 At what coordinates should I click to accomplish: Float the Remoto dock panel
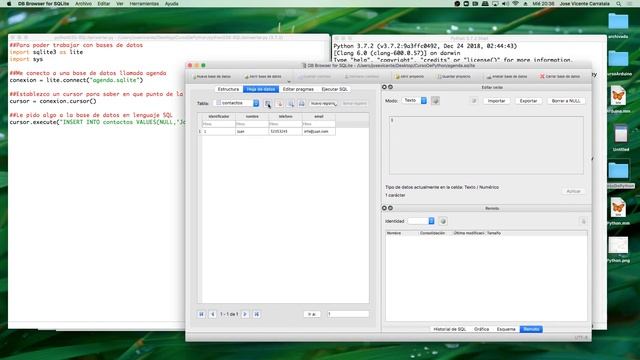click(390, 208)
